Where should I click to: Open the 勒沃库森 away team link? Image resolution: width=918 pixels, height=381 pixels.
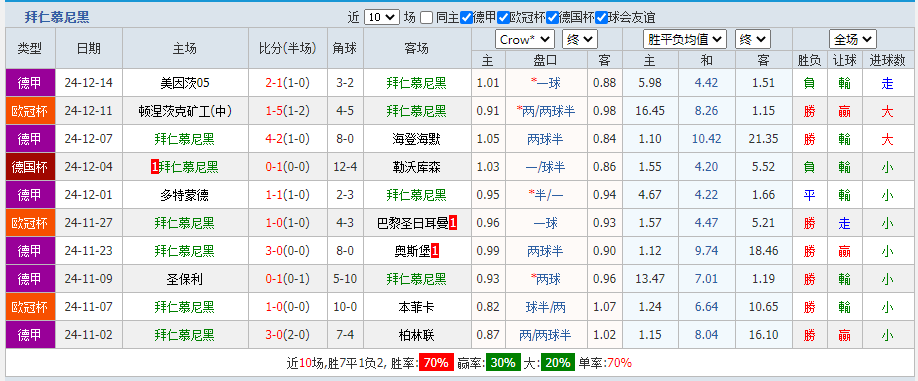[x=416, y=167]
